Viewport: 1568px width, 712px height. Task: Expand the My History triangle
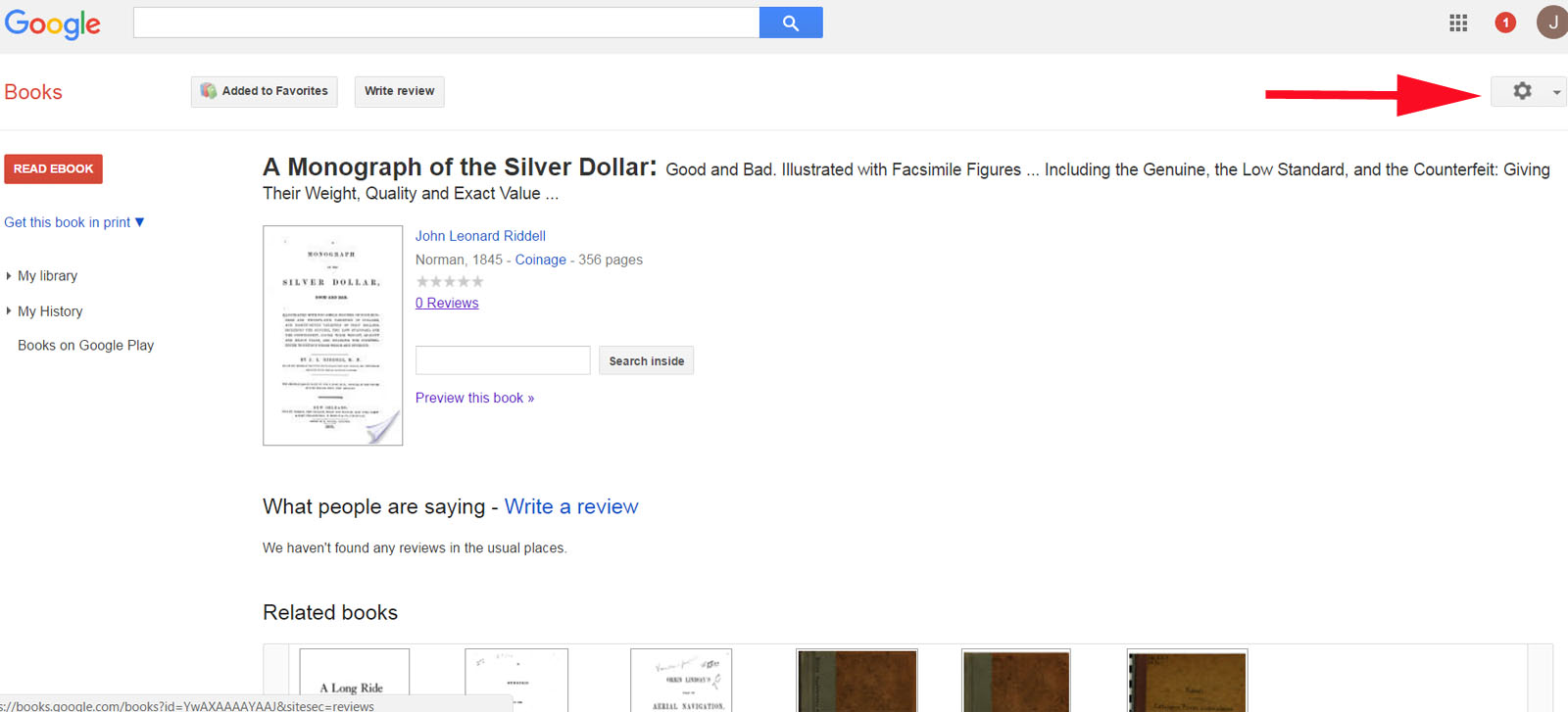tap(9, 311)
